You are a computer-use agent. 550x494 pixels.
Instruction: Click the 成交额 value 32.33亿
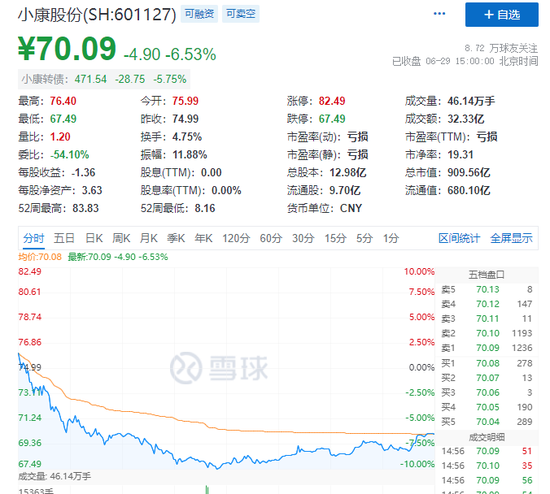[466, 119]
